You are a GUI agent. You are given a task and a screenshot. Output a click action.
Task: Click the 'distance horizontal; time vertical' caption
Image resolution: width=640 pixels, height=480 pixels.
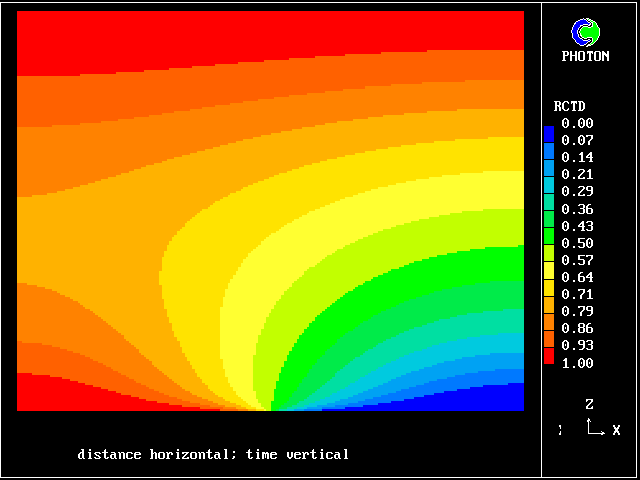click(213, 455)
